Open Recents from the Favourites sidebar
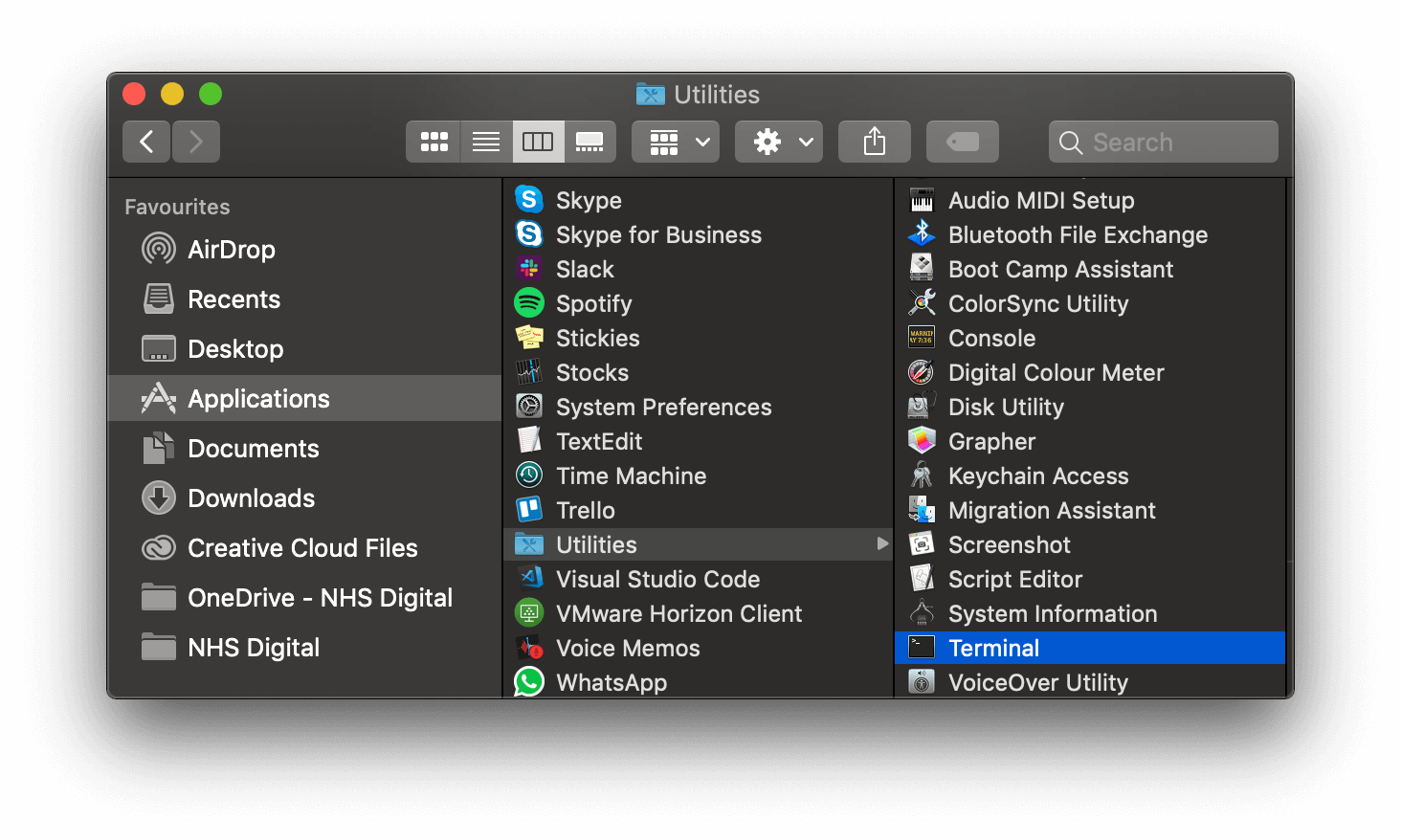The width and height of the screenshot is (1401, 840). pos(233,298)
